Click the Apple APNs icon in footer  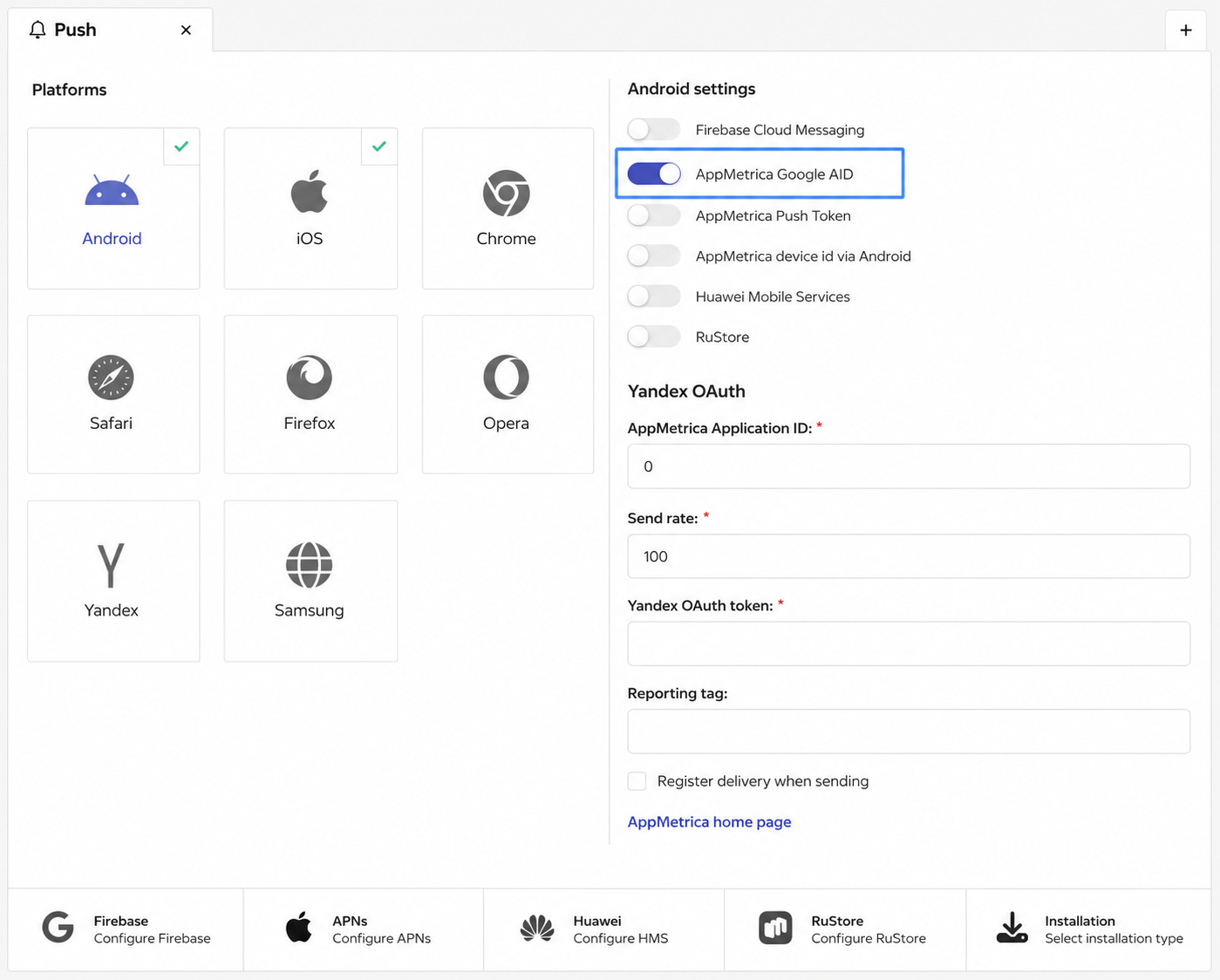pyautogui.click(x=299, y=928)
